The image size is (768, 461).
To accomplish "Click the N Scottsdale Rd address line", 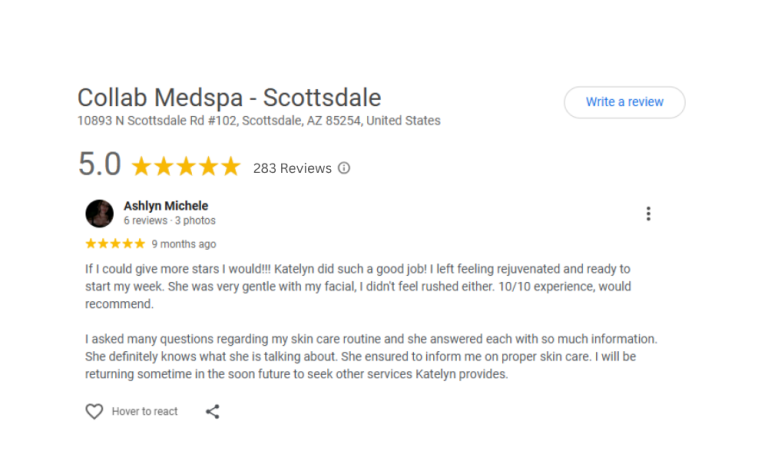I will pos(258,121).
